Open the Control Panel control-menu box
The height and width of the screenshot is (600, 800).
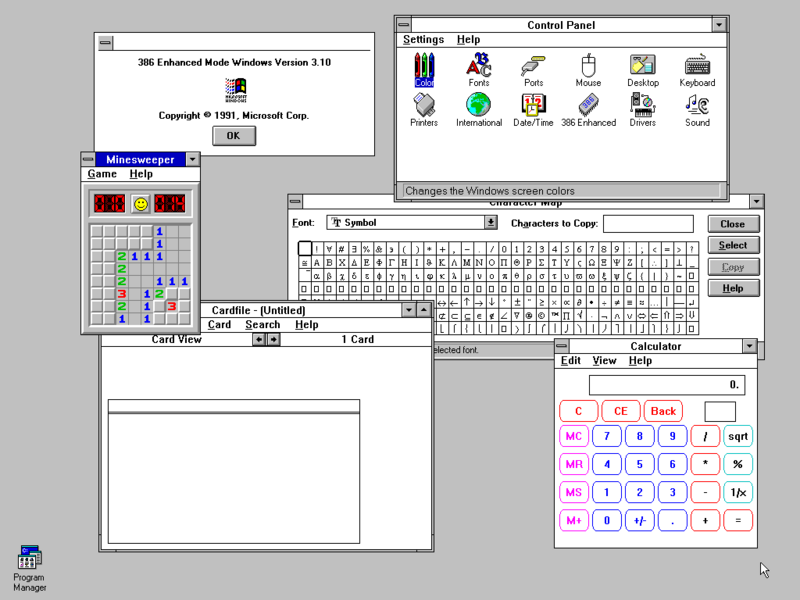pyautogui.click(x=404, y=24)
